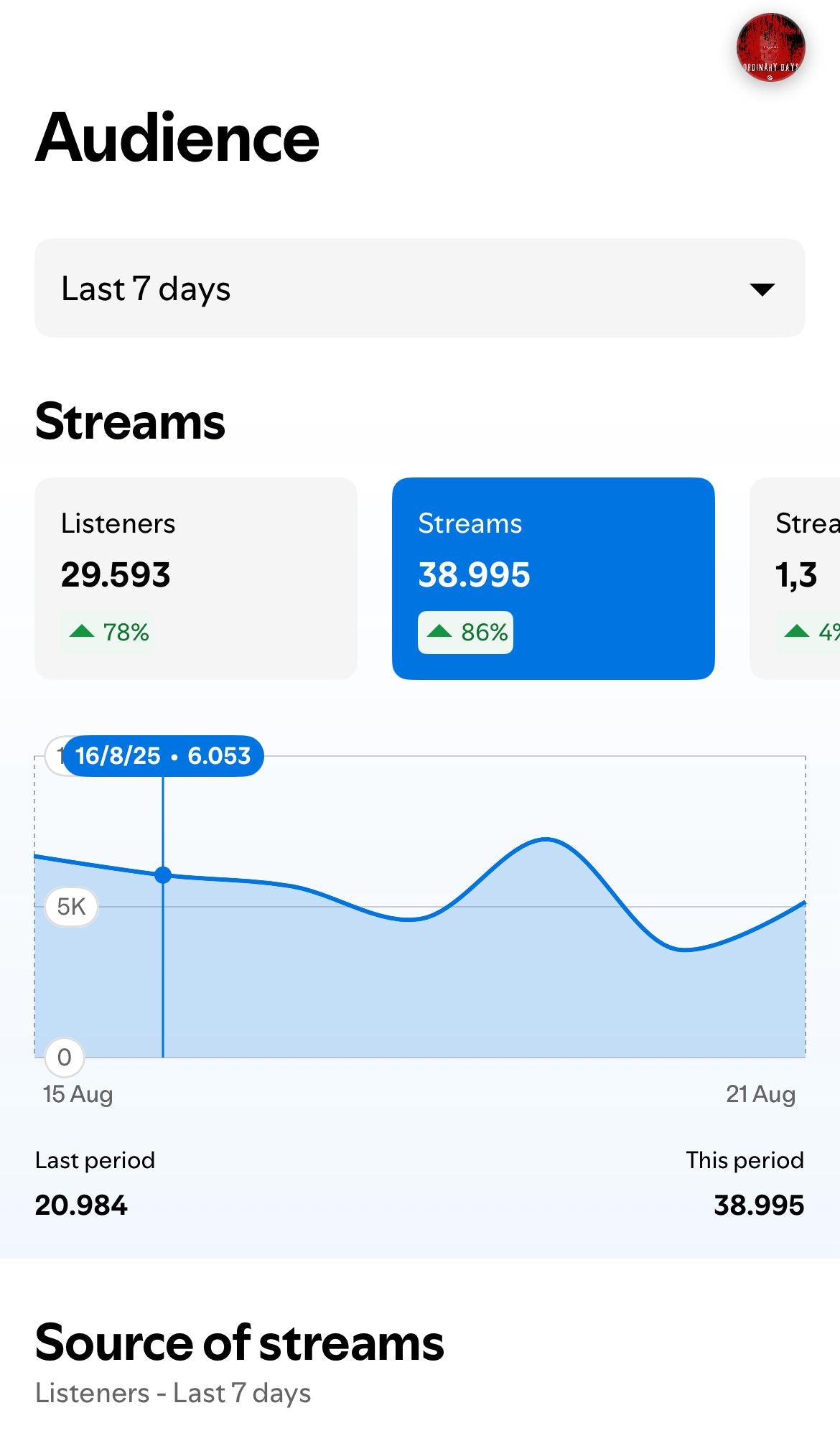Open the Last 7 days selector
Viewport: 840px width, 1446px height.
(419, 288)
